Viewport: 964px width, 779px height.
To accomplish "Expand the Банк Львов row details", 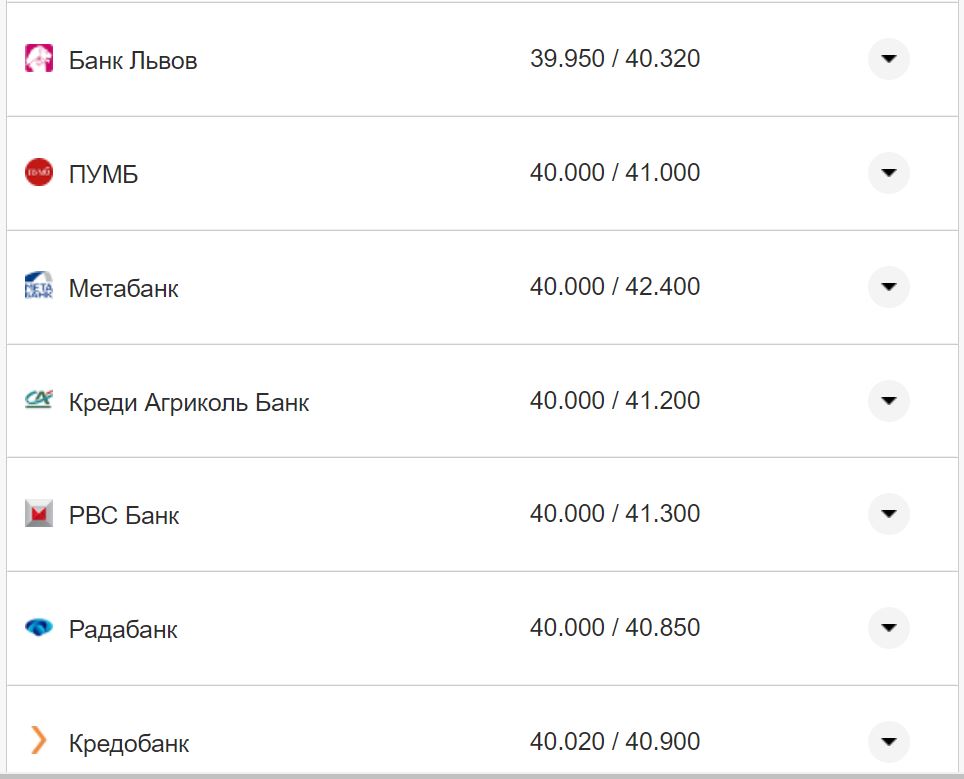I will [x=888, y=60].
